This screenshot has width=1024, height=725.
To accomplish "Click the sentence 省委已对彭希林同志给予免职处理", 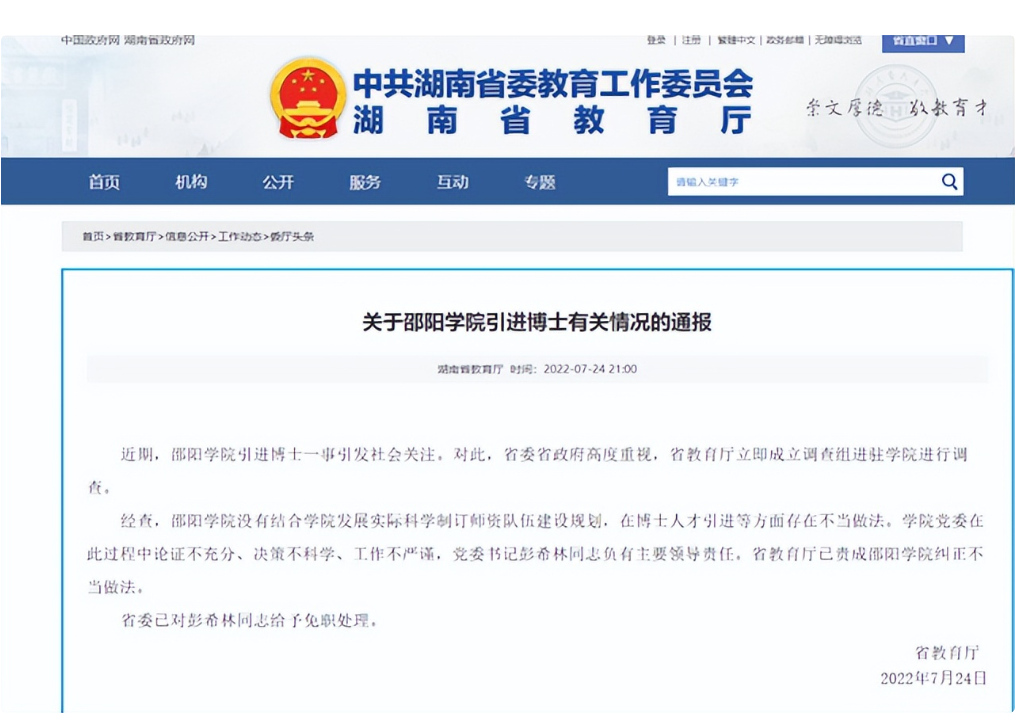I will tap(249, 620).
